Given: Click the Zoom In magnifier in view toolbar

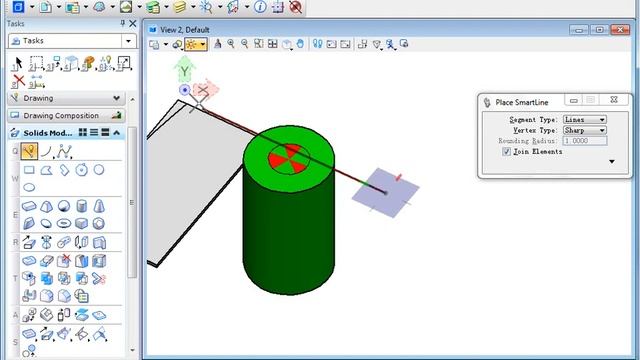Looking at the screenshot, I should point(231,44).
